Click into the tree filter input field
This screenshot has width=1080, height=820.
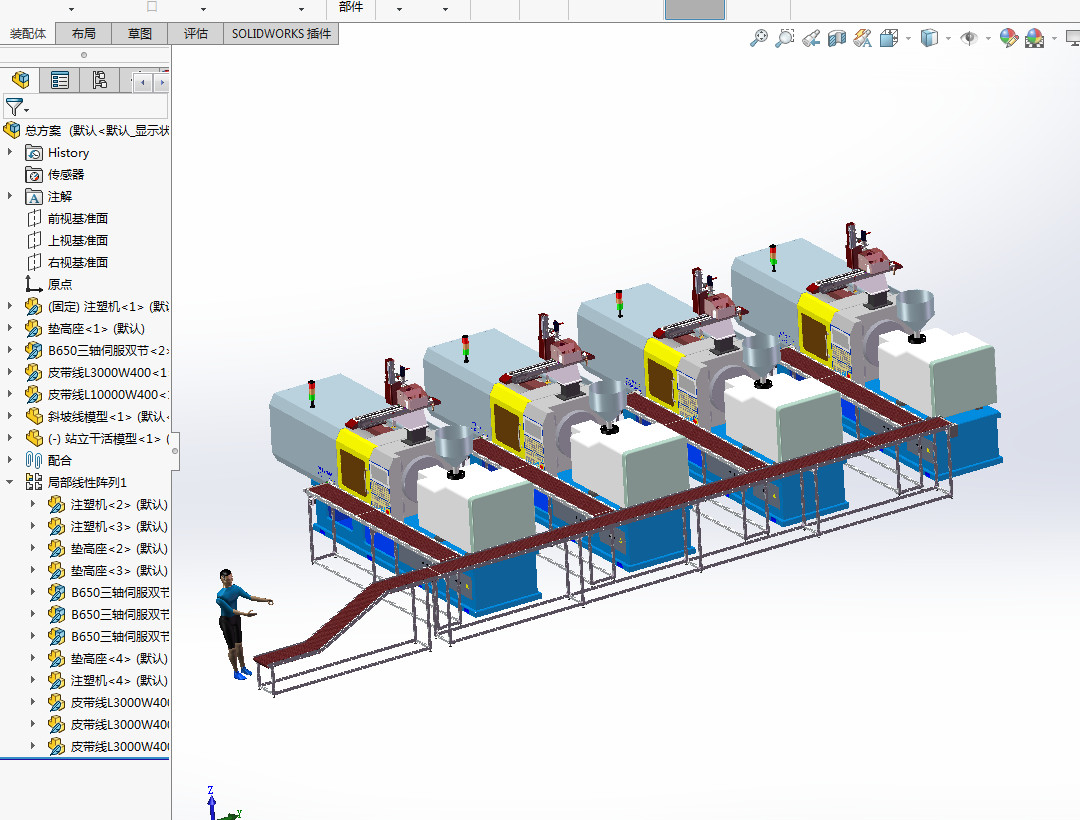98,107
